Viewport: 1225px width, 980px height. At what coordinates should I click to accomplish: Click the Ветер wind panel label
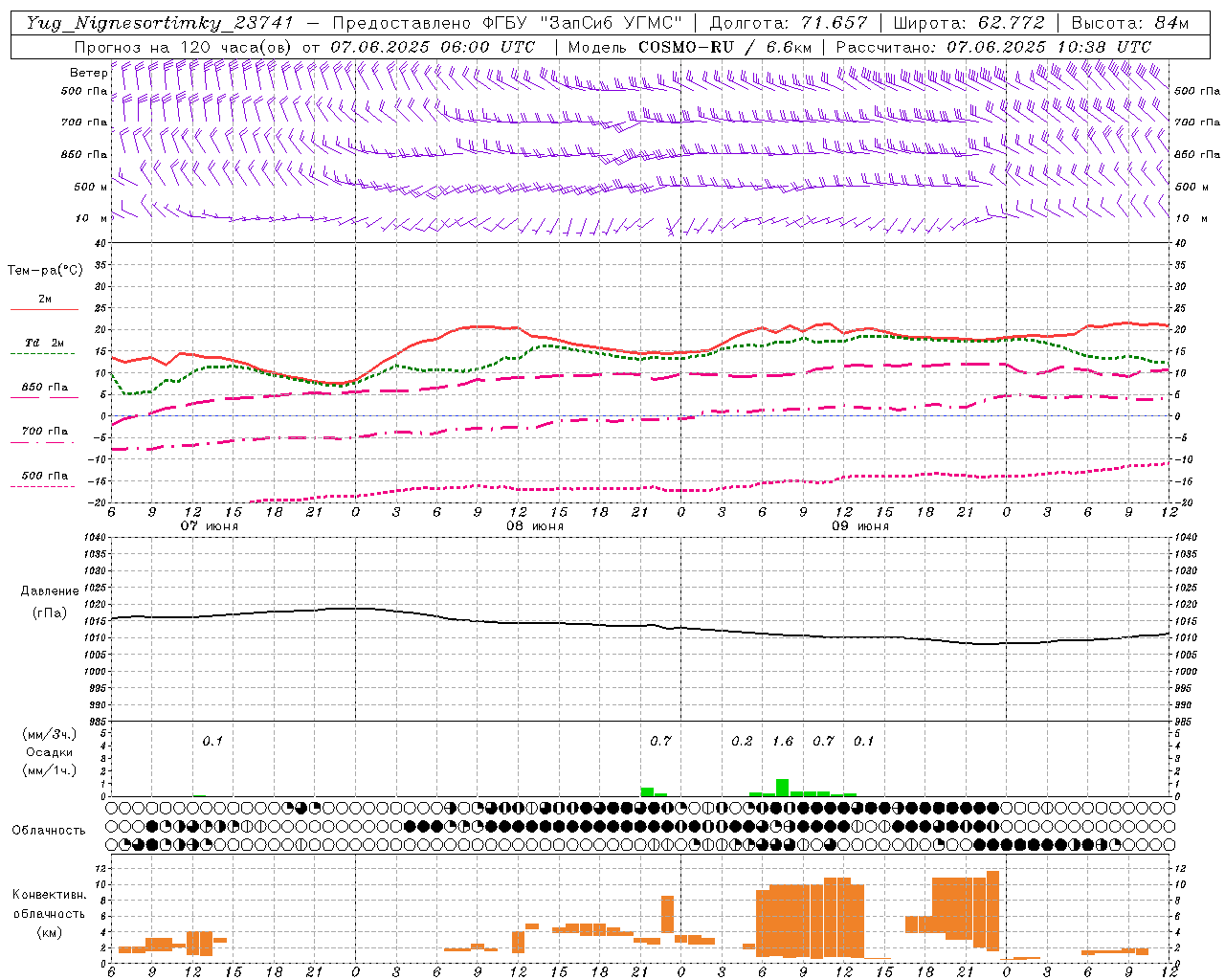click(88, 73)
